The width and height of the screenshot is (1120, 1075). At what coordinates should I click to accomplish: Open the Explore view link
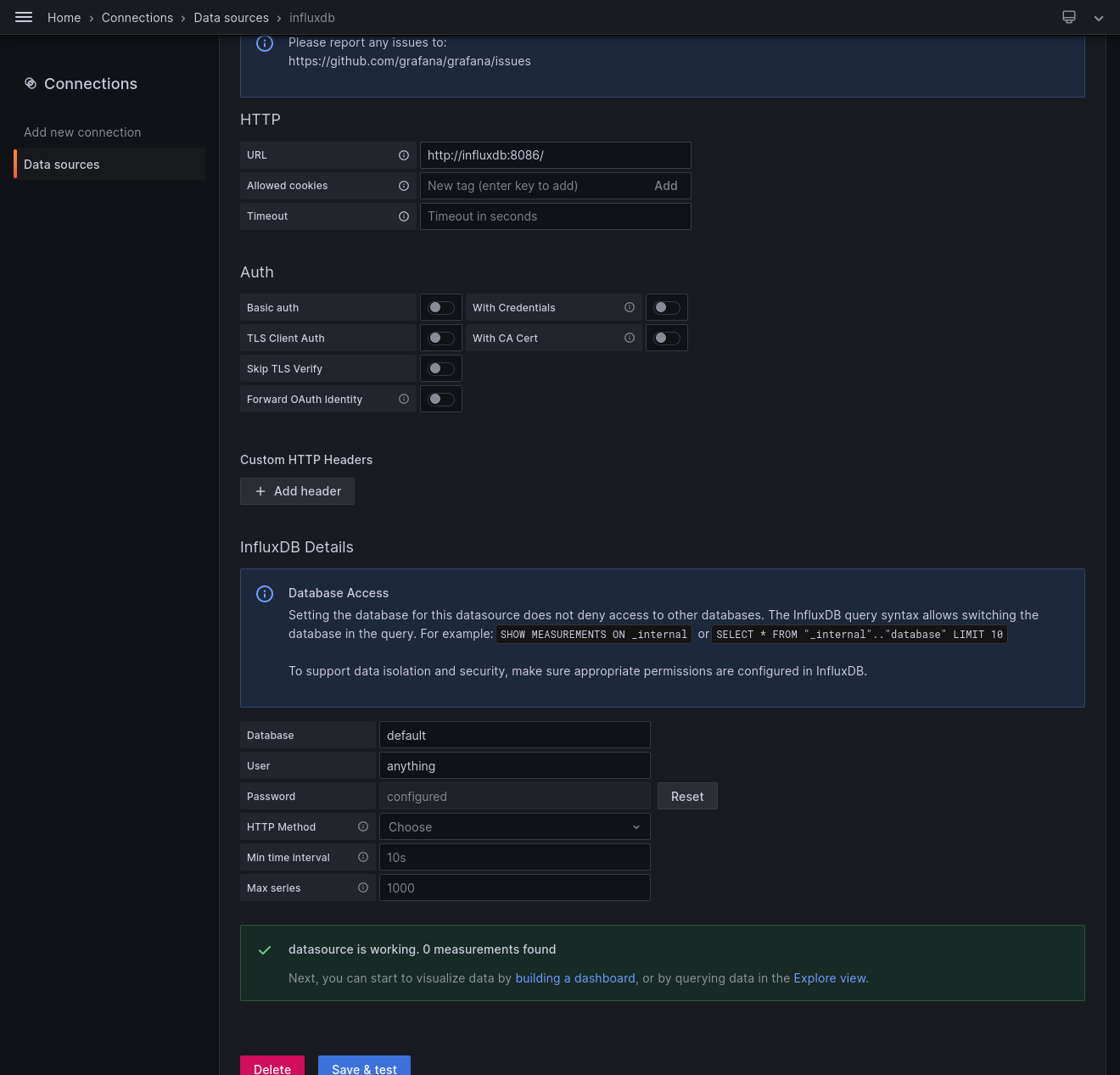[x=831, y=978]
